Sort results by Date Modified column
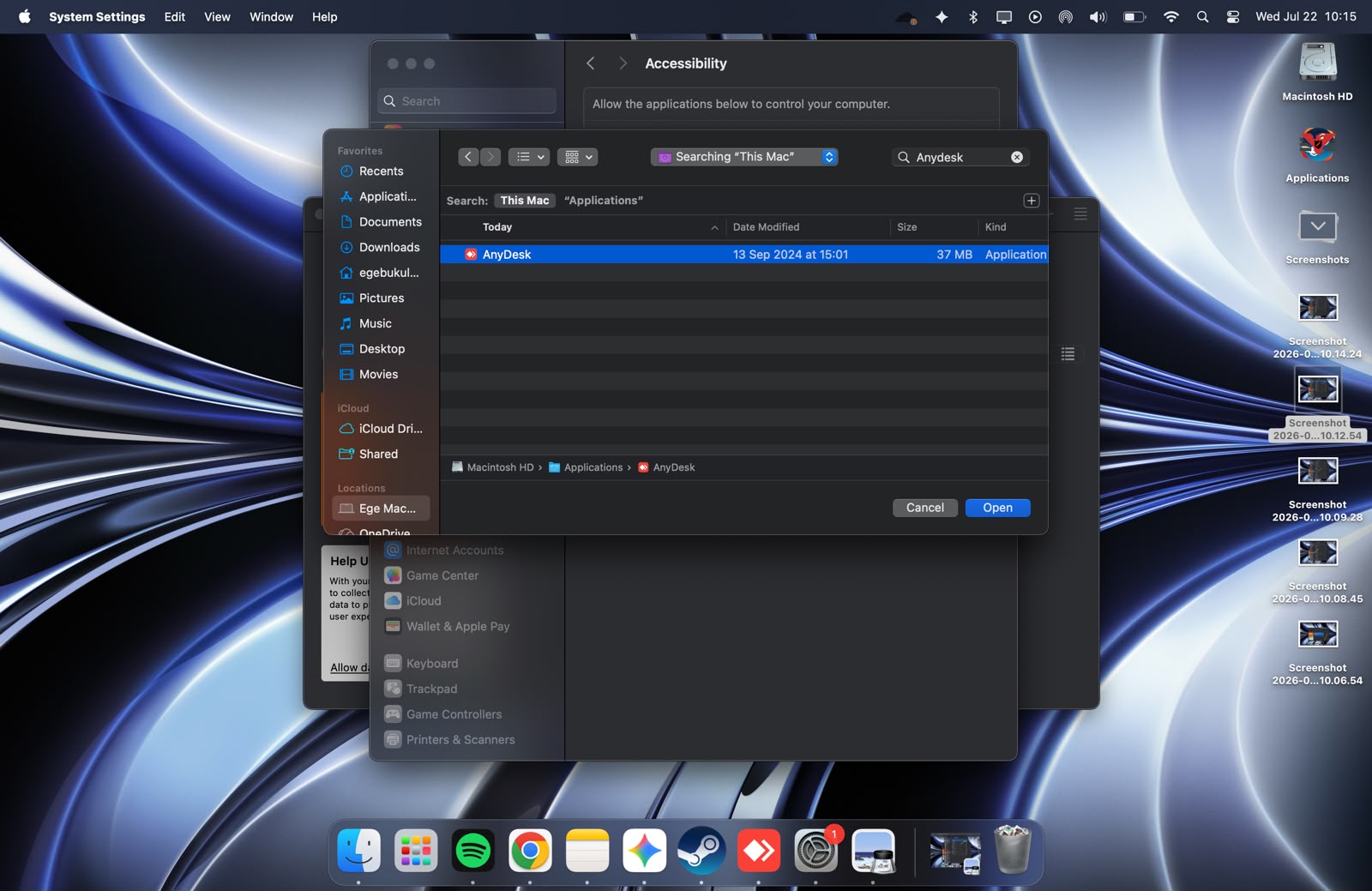 [x=807, y=227]
